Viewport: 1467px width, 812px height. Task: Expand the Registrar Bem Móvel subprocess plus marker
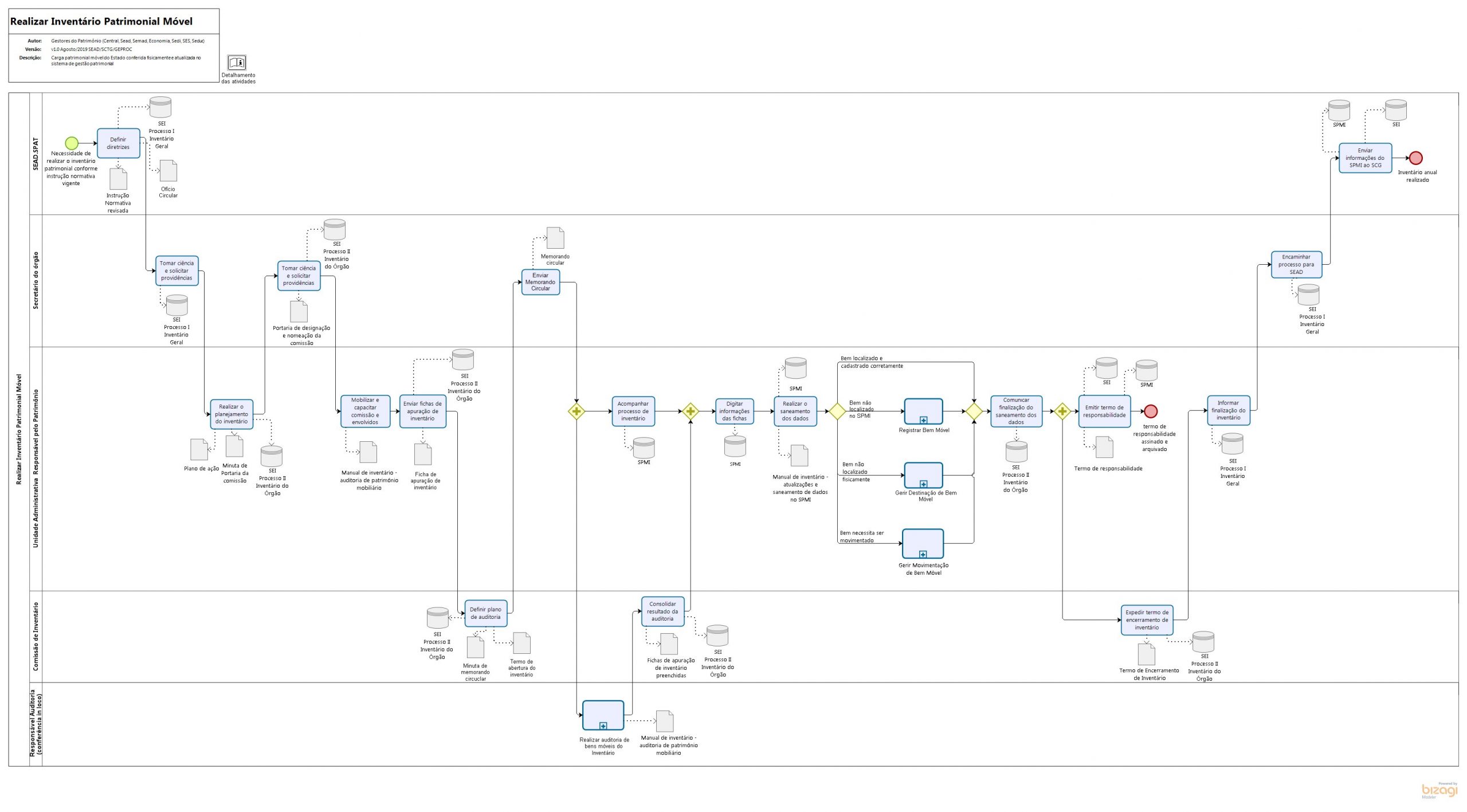pyautogui.click(x=923, y=420)
